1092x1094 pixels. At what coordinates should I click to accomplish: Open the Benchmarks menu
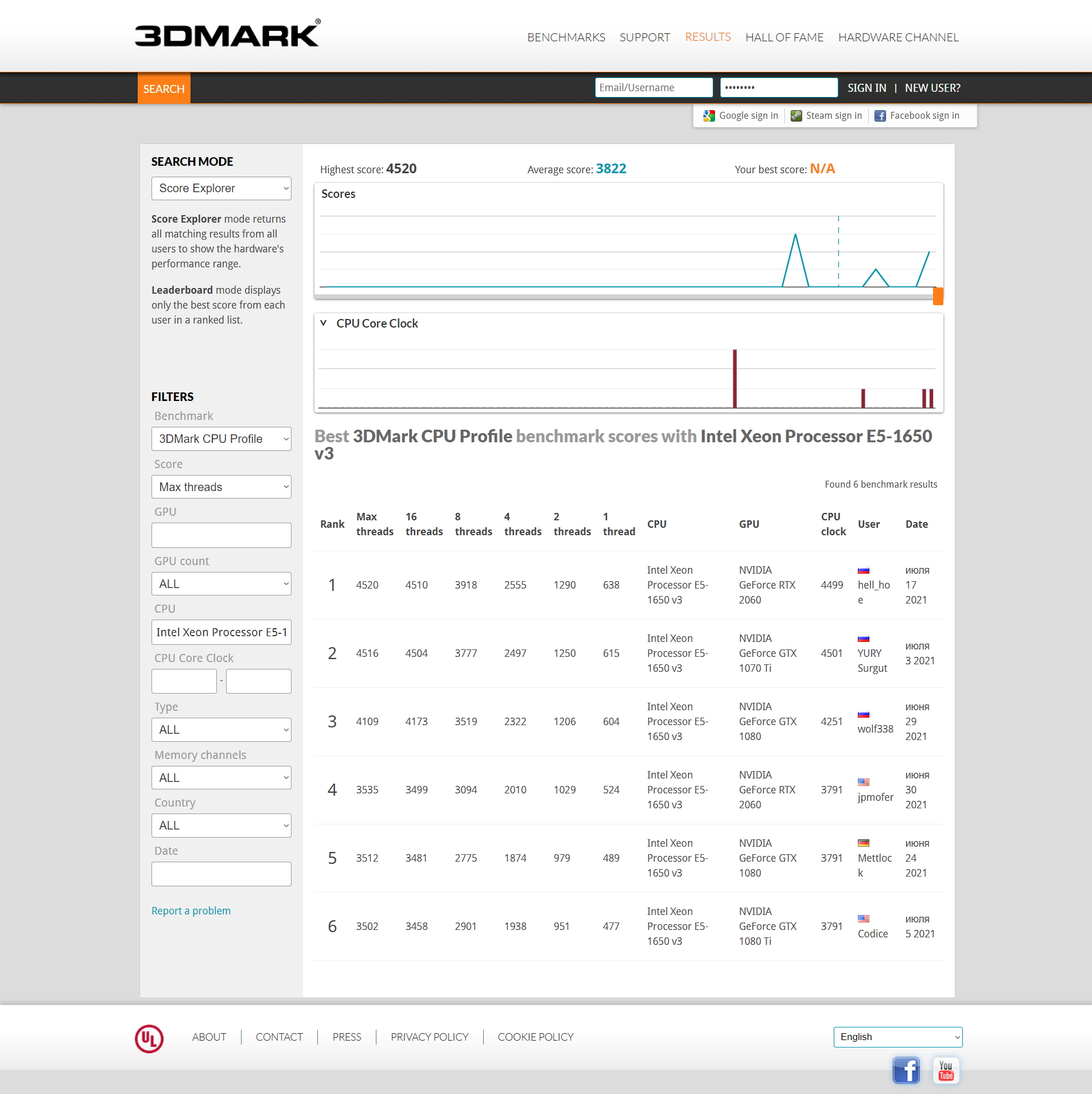(x=566, y=37)
